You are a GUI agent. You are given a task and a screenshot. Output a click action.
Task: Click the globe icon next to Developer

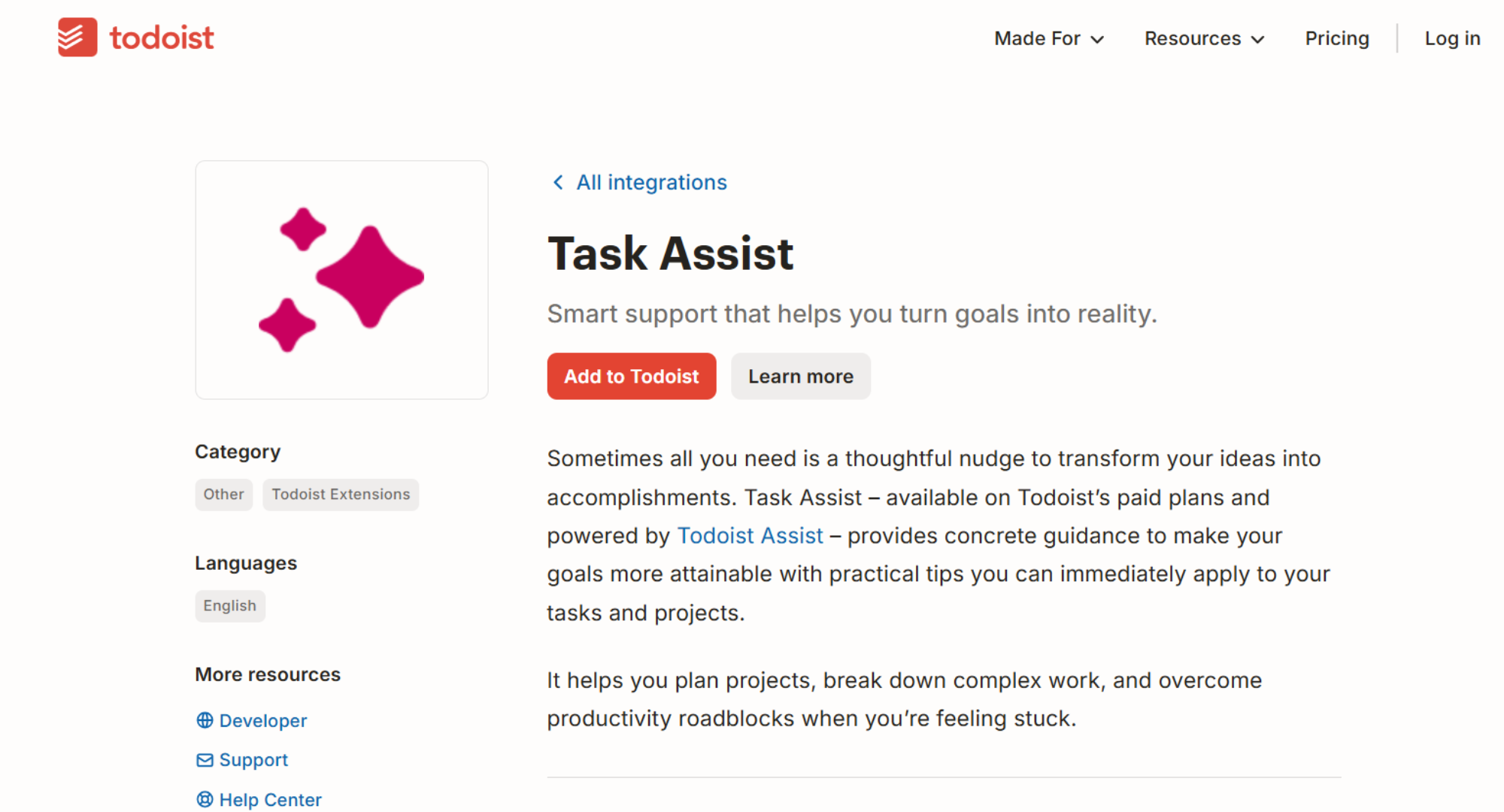pyautogui.click(x=205, y=720)
